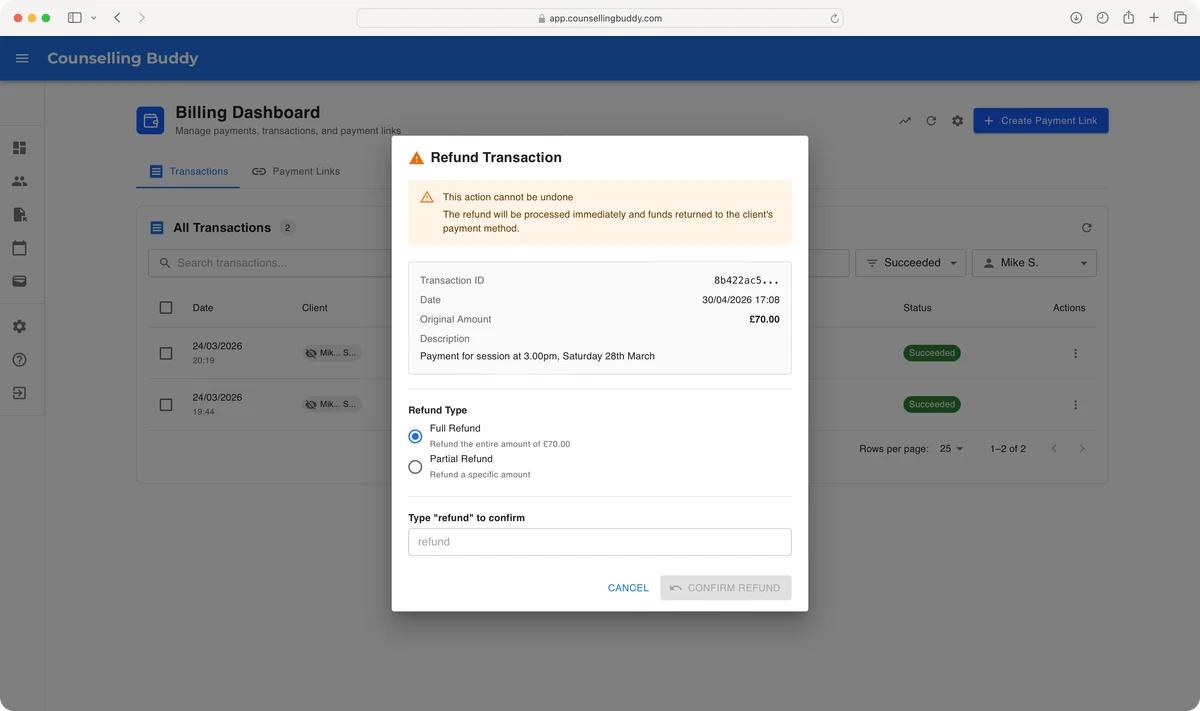Click the Billing Dashboard wallet icon
1200x711 pixels.
pyautogui.click(x=150, y=121)
